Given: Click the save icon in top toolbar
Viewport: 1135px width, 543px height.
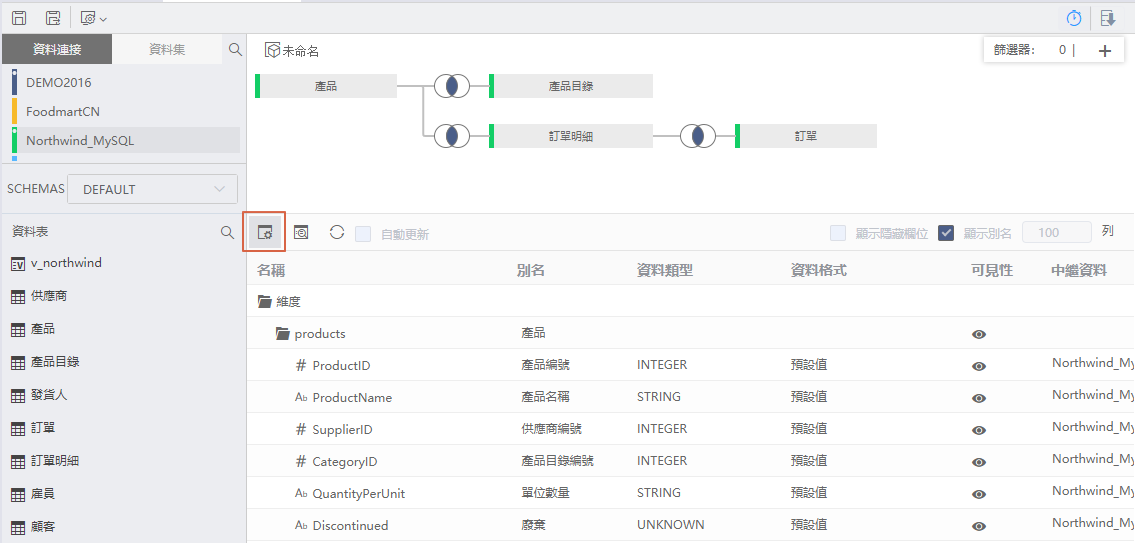Looking at the screenshot, I should pos(19,18).
